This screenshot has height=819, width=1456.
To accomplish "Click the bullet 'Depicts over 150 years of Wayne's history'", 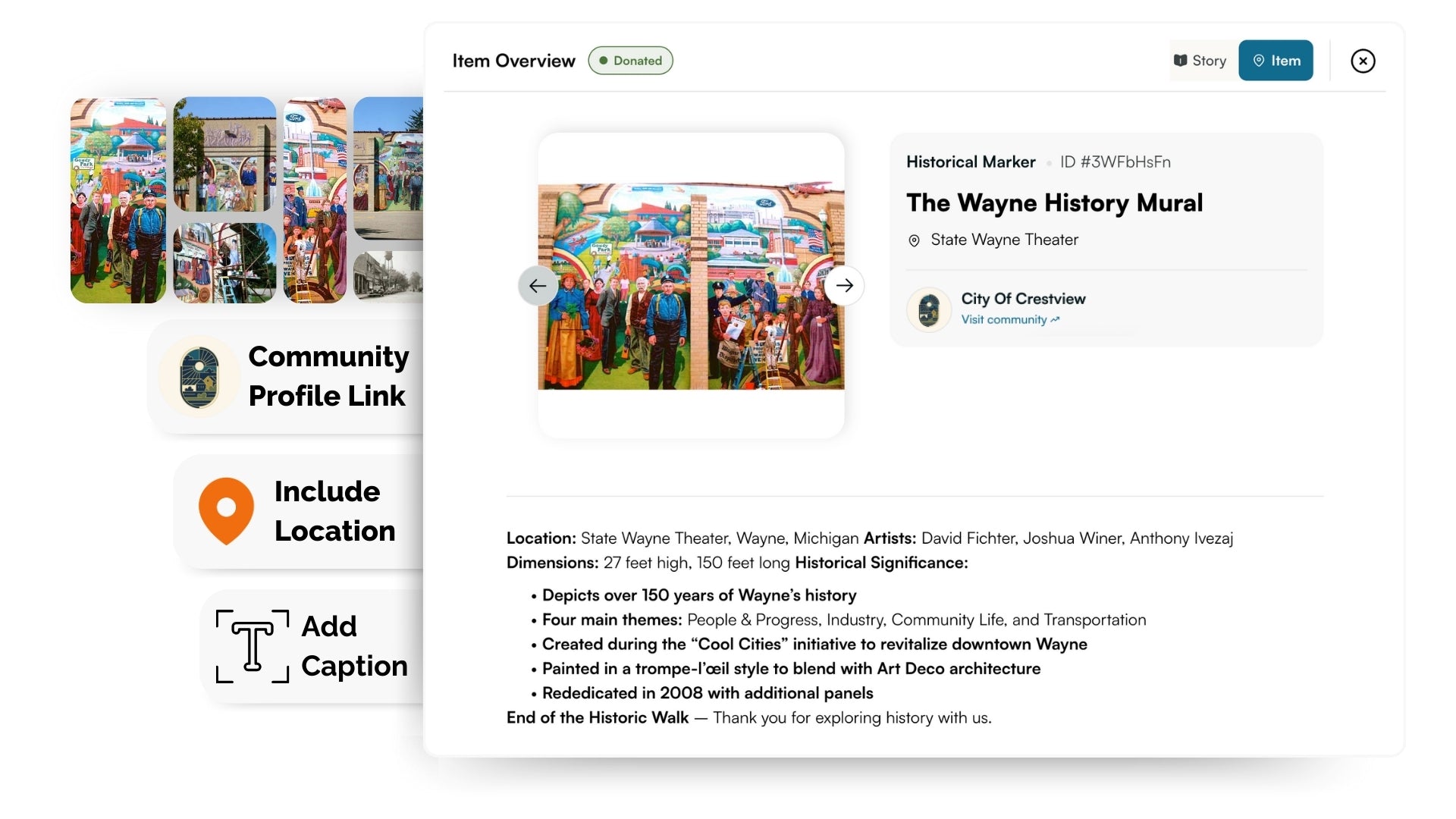I will pos(699,595).
